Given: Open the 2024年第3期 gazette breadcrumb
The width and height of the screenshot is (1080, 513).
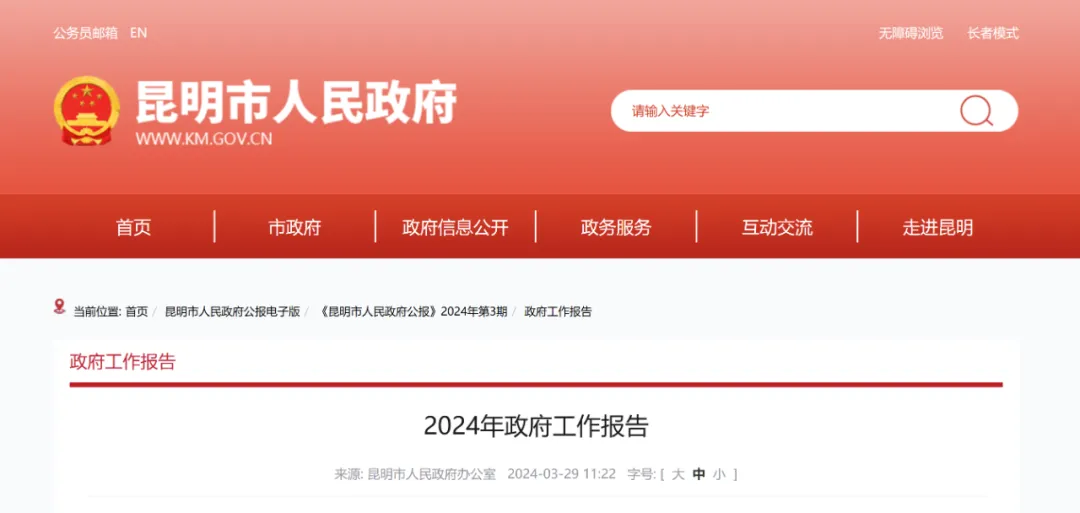Looking at the screenshot, I should tap(414, 312).
